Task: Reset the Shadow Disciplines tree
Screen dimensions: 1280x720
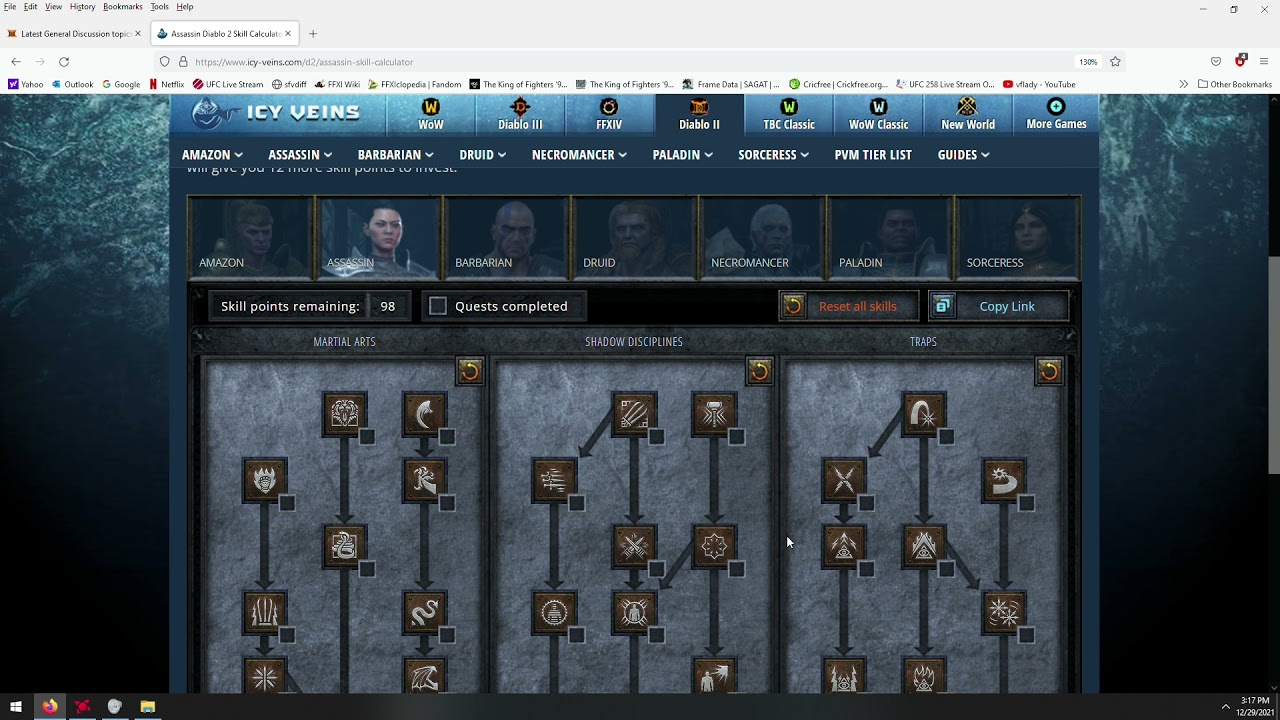Action: [x=760, y=372]
